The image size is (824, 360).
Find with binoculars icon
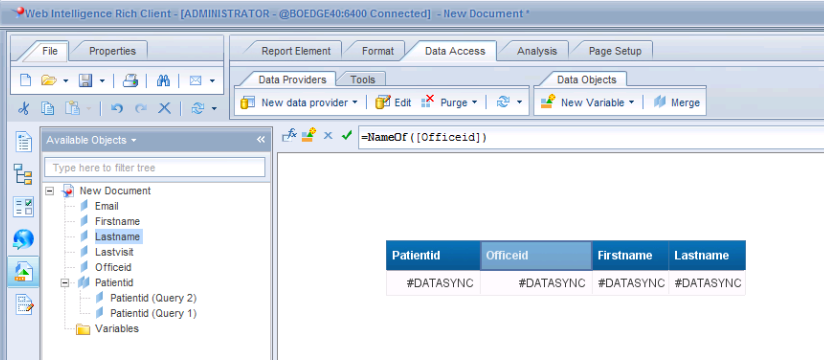[163, 80]
